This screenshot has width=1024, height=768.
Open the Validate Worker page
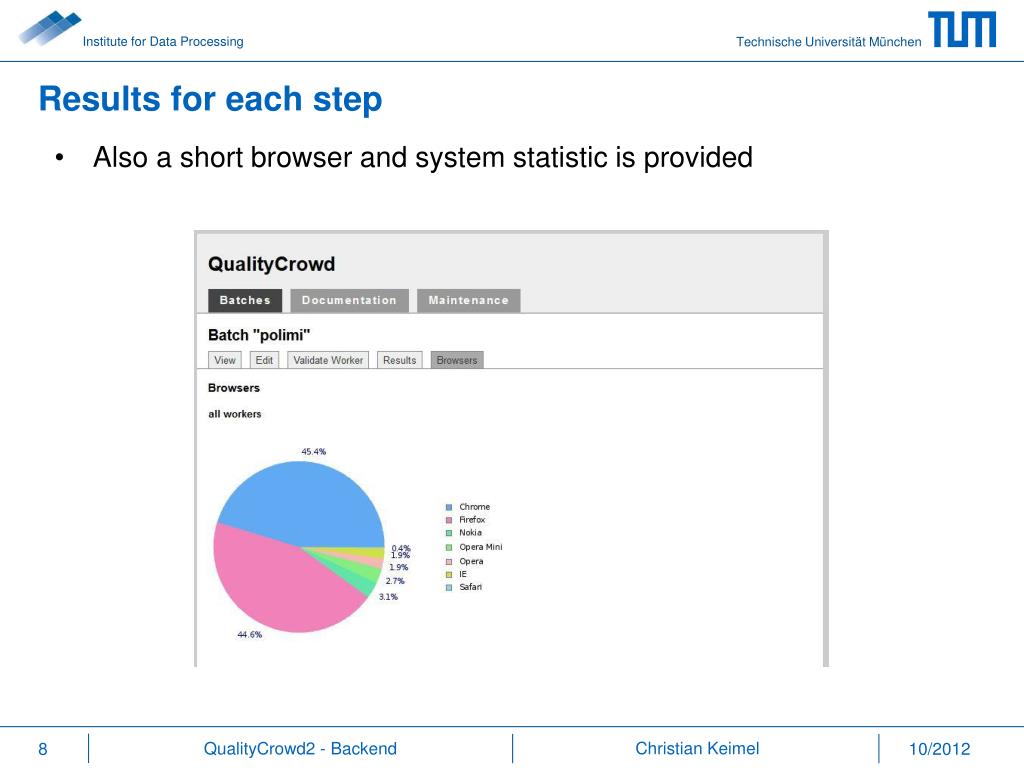tap(328, 360)
